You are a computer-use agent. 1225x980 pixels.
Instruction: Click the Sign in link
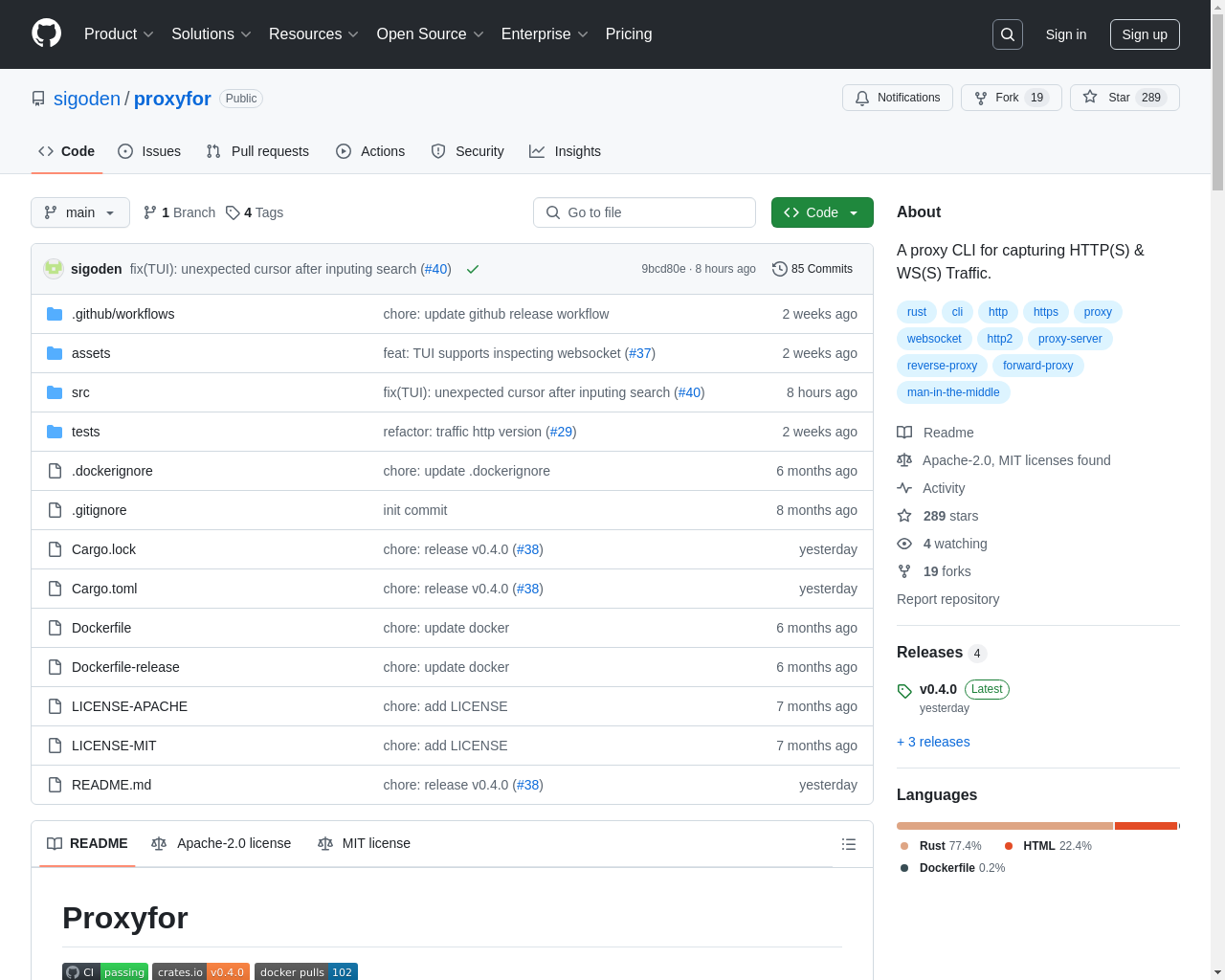[1066, 34]
